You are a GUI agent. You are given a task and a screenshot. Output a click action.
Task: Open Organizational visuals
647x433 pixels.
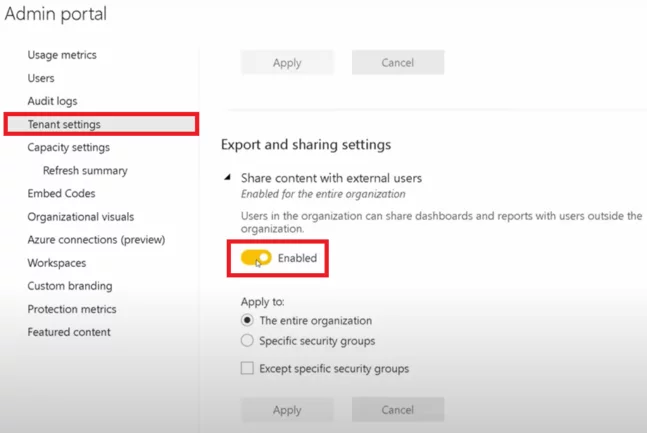(80, 217)
